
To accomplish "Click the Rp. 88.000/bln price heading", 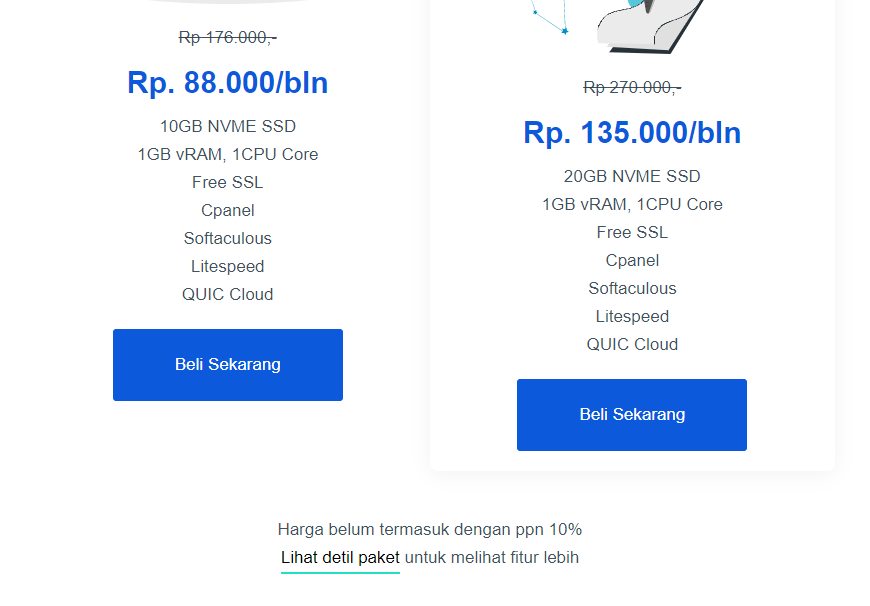I will coord(228,83).
